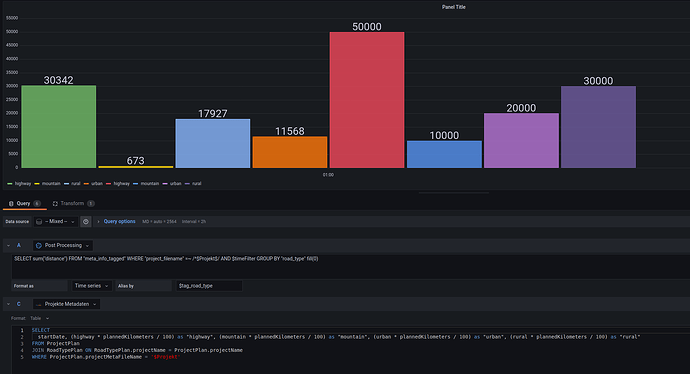Click the green bar valued 30342
This screenshot has height=374, width=690.
(59, 127)
